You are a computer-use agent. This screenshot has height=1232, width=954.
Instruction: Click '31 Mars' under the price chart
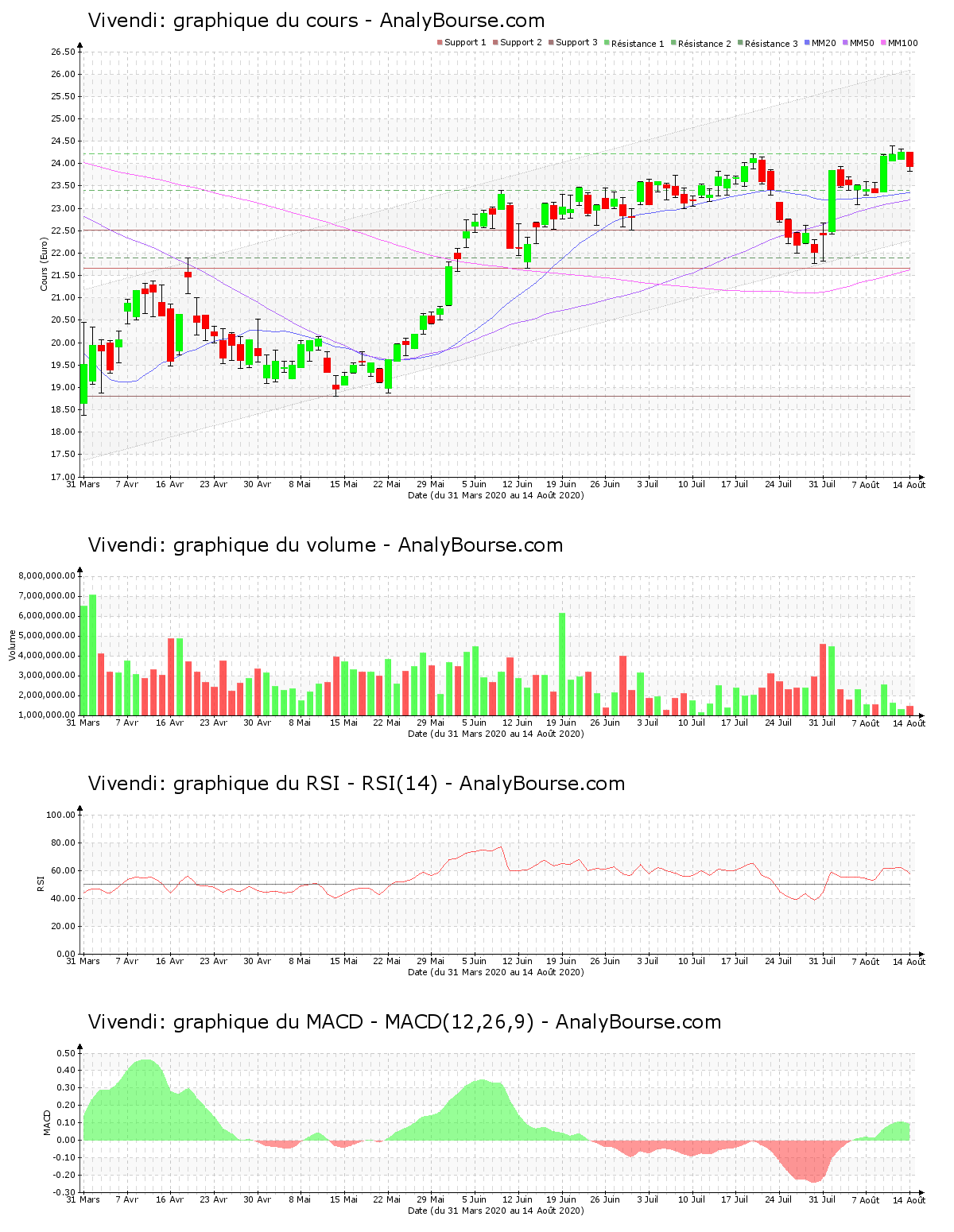(83, 484)
